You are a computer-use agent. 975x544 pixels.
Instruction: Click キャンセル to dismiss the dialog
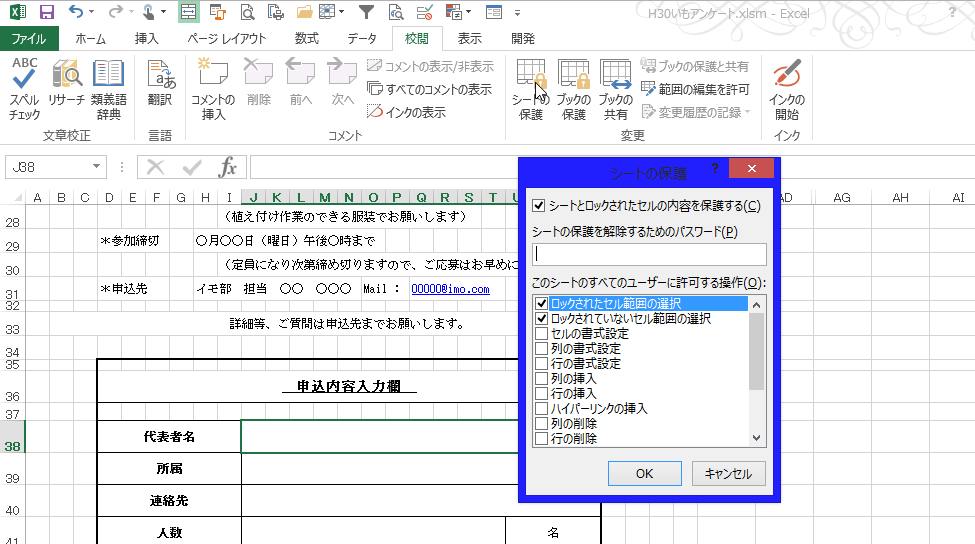pos(728,473)
